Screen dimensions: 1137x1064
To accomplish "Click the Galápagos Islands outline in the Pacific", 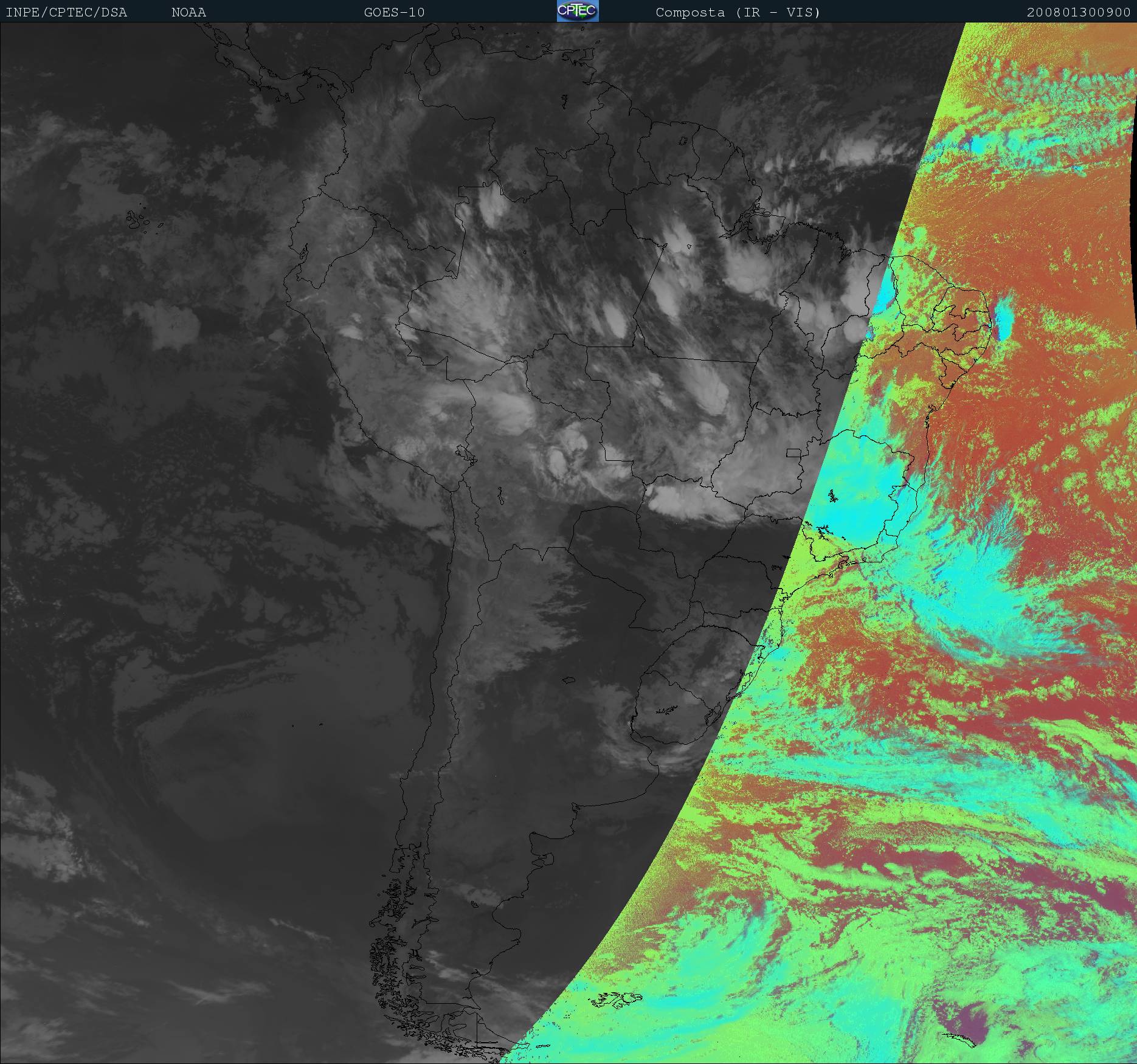I will tap(137, 220).
